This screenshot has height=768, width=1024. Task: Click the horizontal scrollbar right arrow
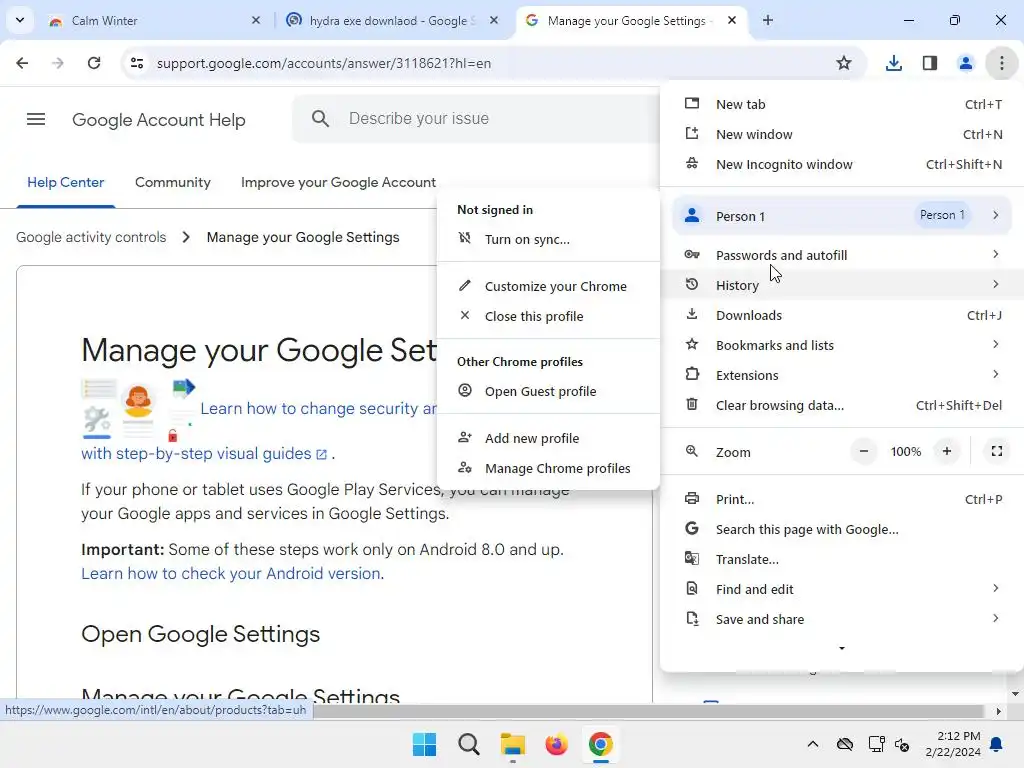(999, 711)
